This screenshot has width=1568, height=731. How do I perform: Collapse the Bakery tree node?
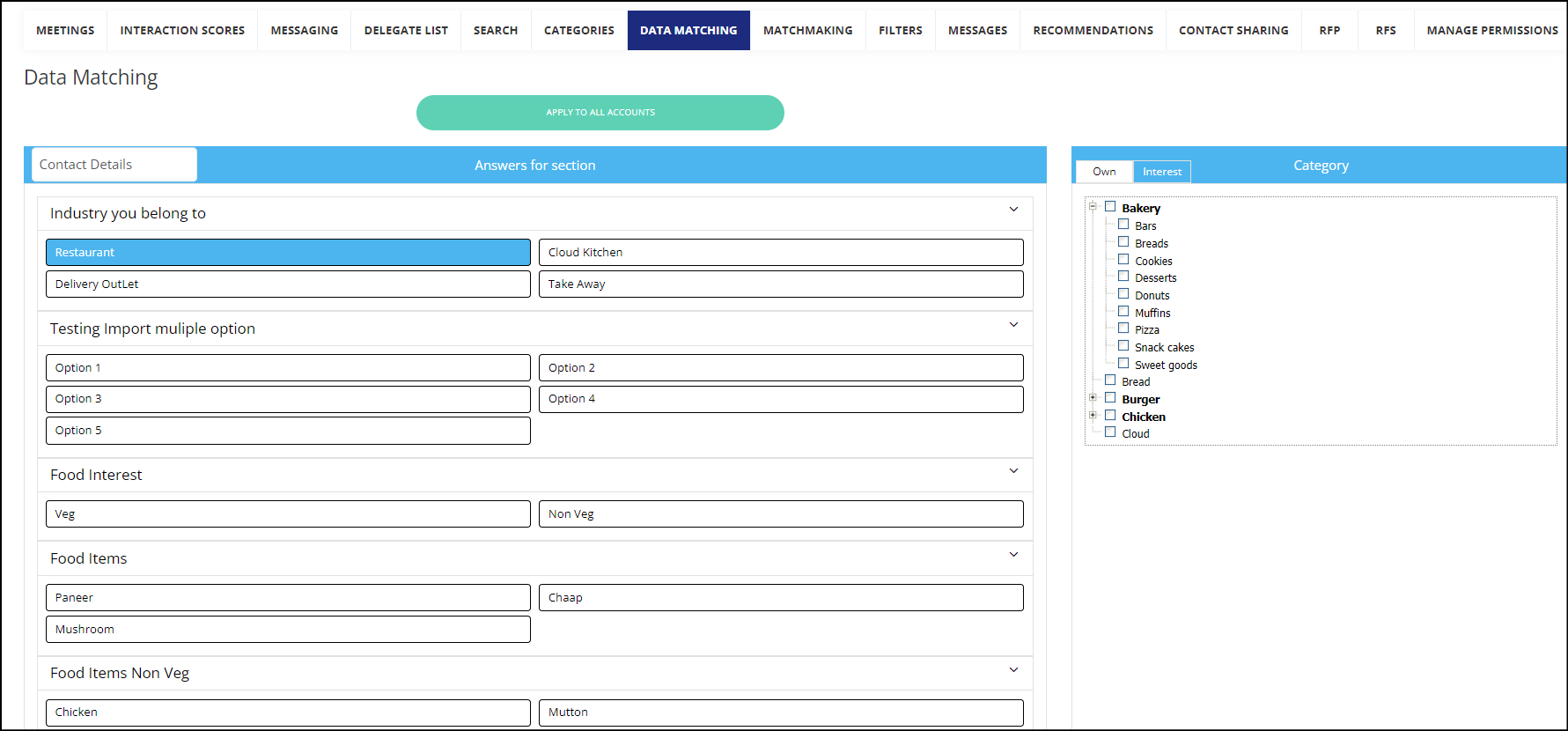(1093, 207)
